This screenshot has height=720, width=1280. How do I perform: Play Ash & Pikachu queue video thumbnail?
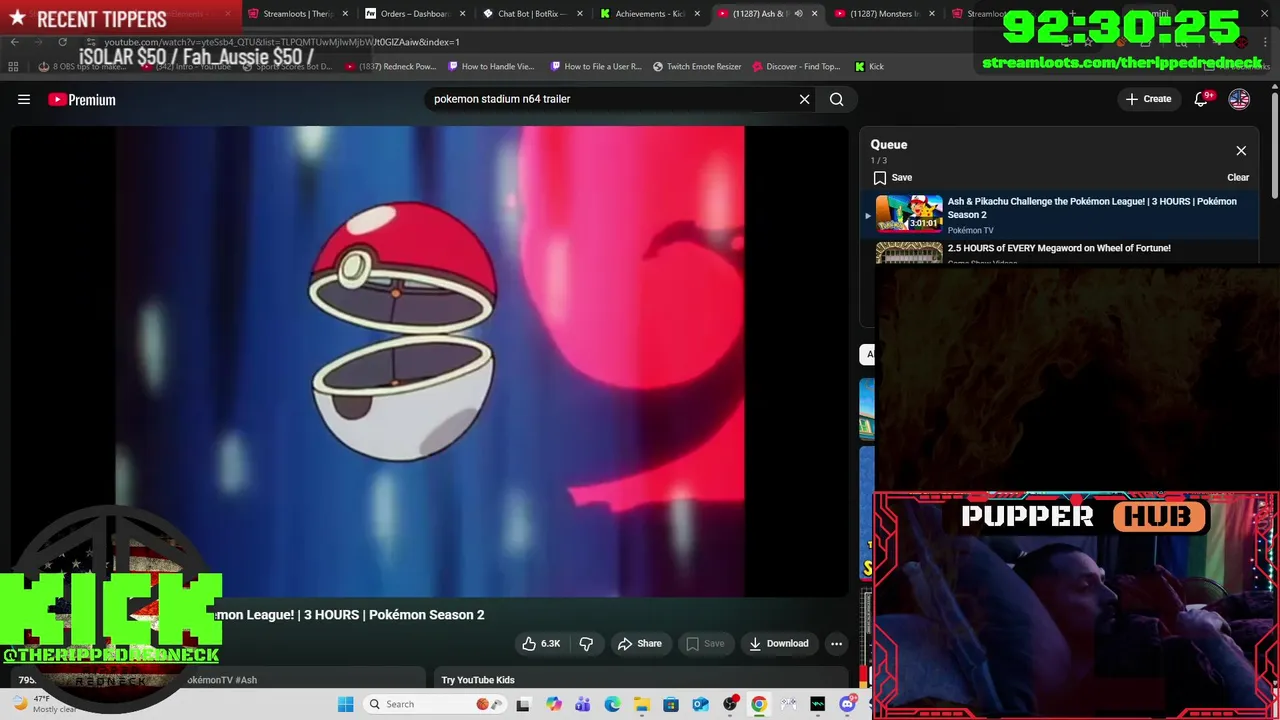click(x=909, y=213)
